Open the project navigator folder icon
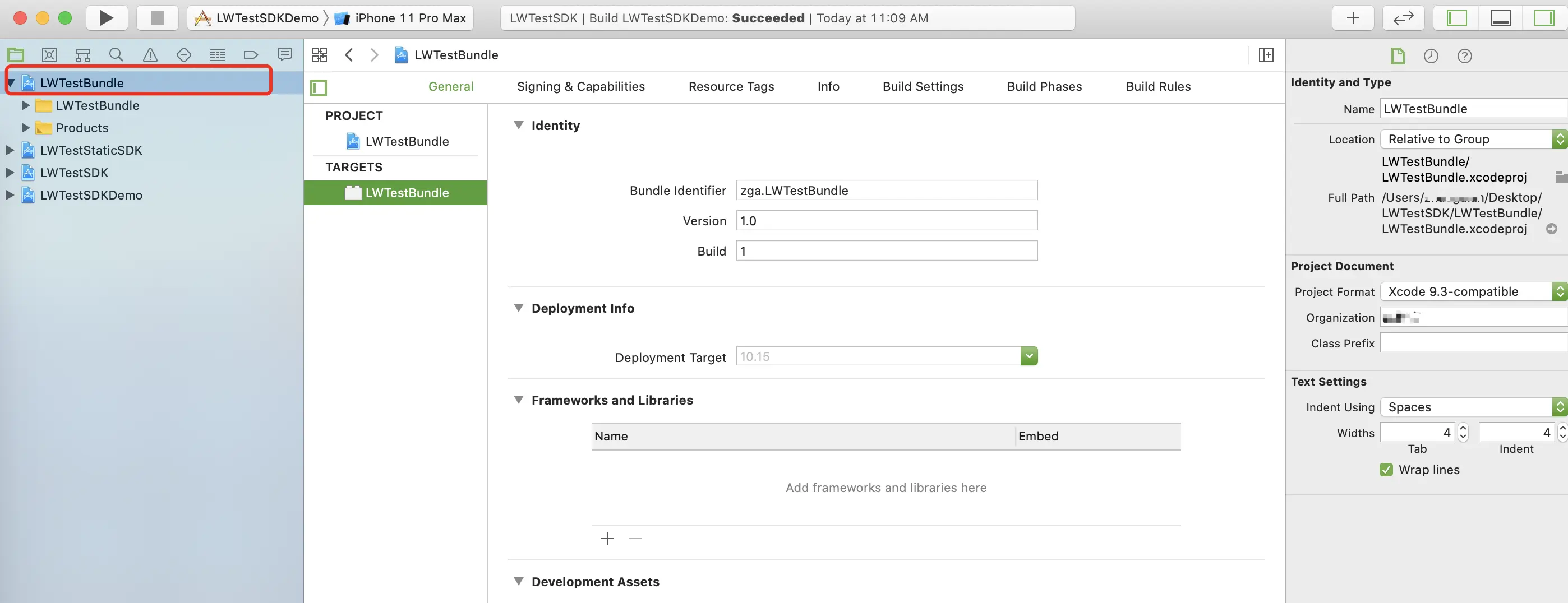The height and width of the screenshot is (603, 1568). click(x=16, y=55)
